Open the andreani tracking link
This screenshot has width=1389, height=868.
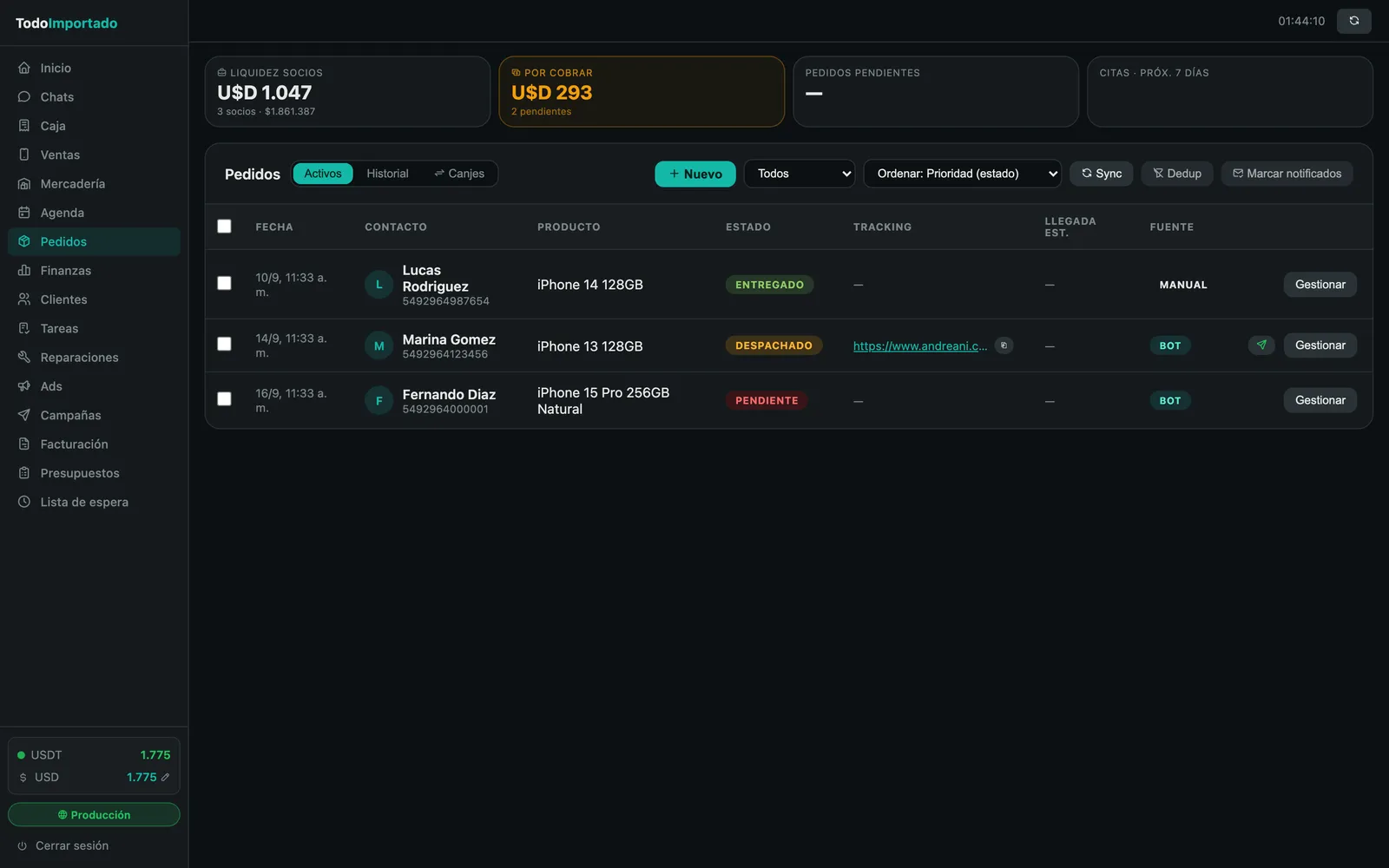(x=919, y=345)
